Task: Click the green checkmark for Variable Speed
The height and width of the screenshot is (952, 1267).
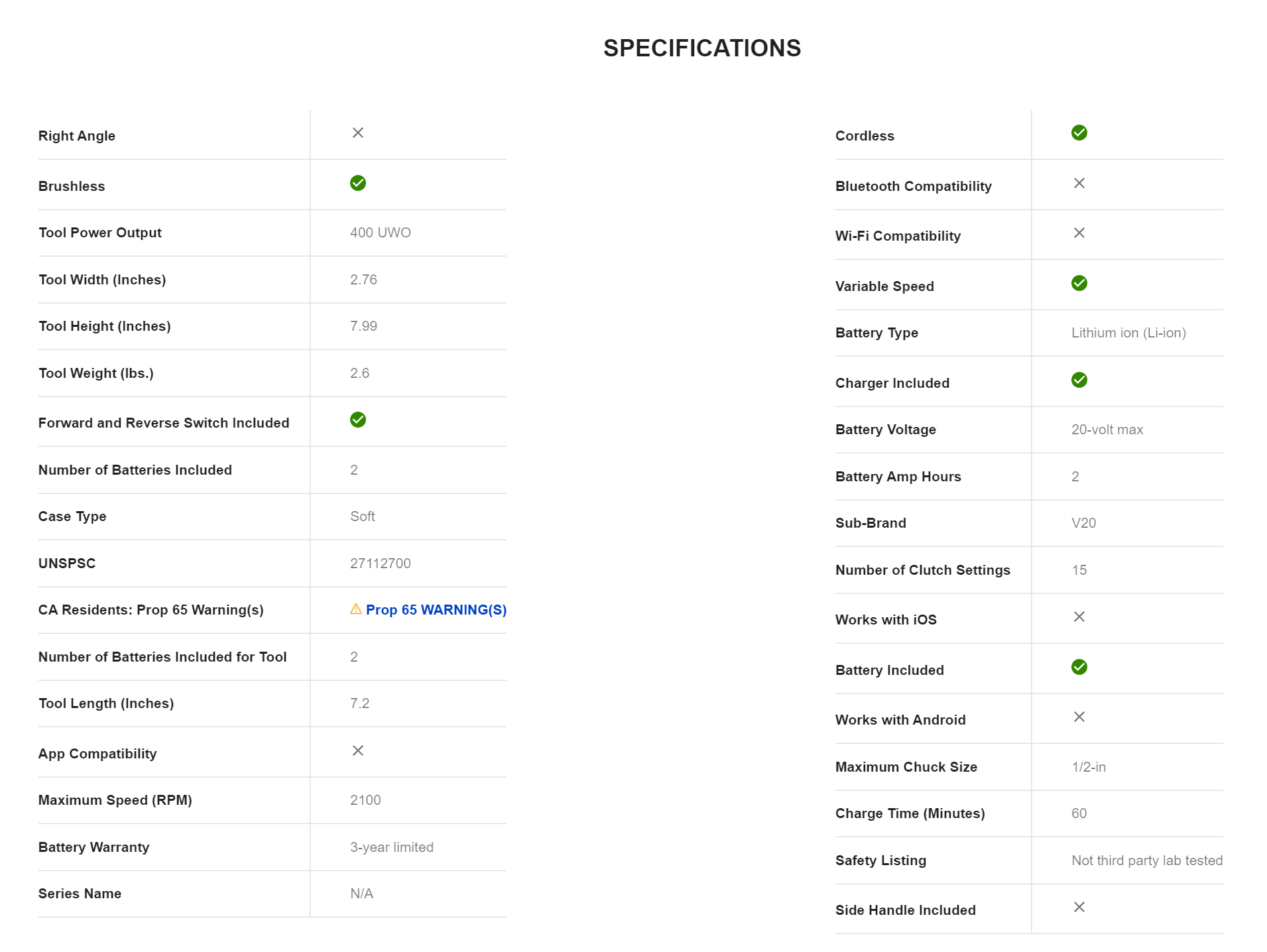Action: pyautogui.click(x=1079, y=284)
